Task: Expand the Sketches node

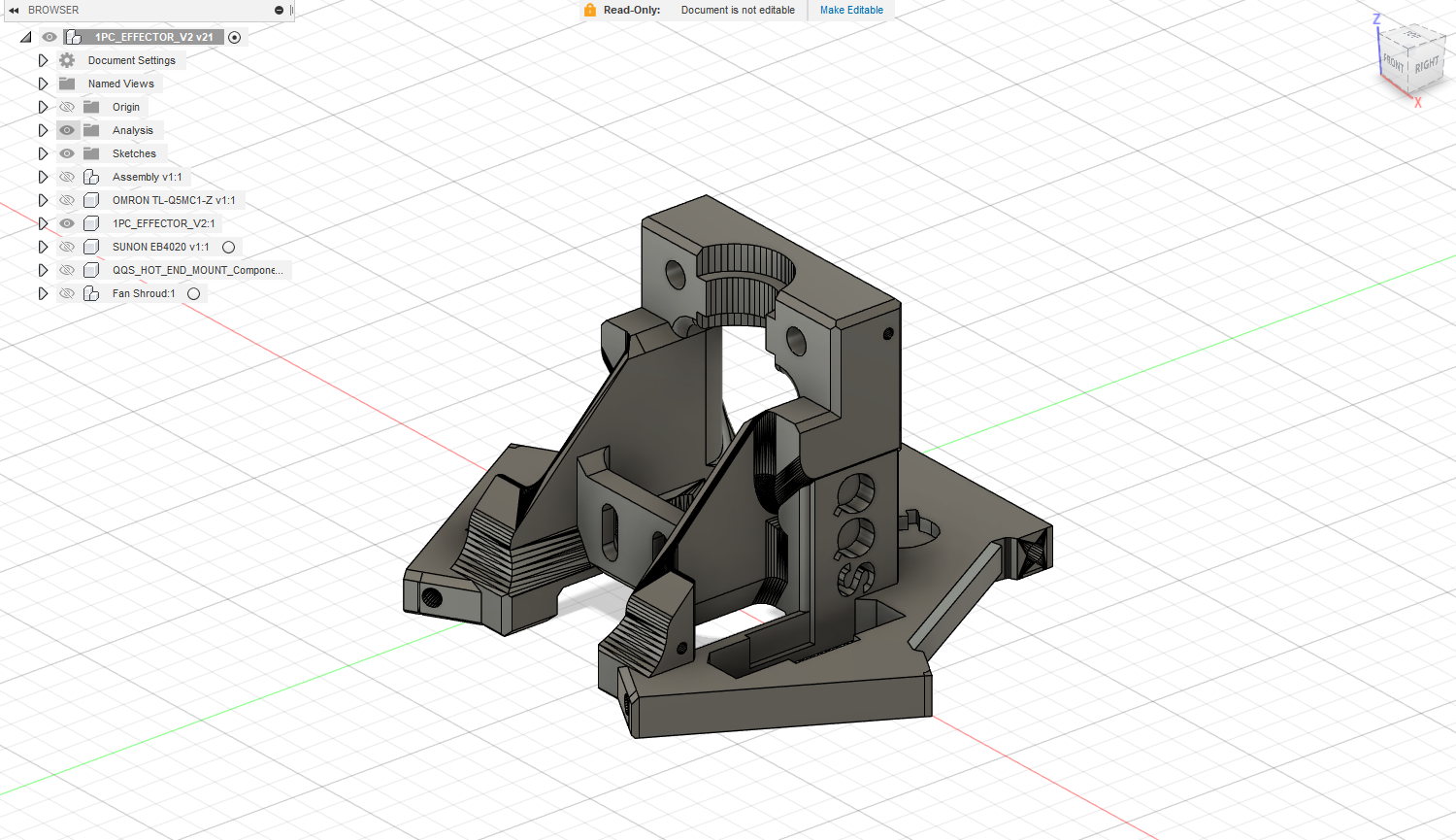Action: click(x=43, y=153)
